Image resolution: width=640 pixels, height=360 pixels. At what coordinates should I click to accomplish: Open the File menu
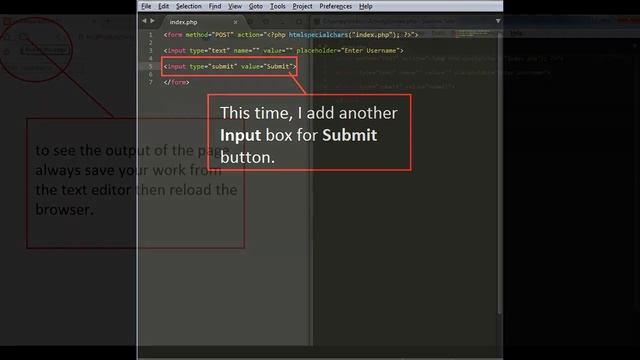click(x=146, y=6)
